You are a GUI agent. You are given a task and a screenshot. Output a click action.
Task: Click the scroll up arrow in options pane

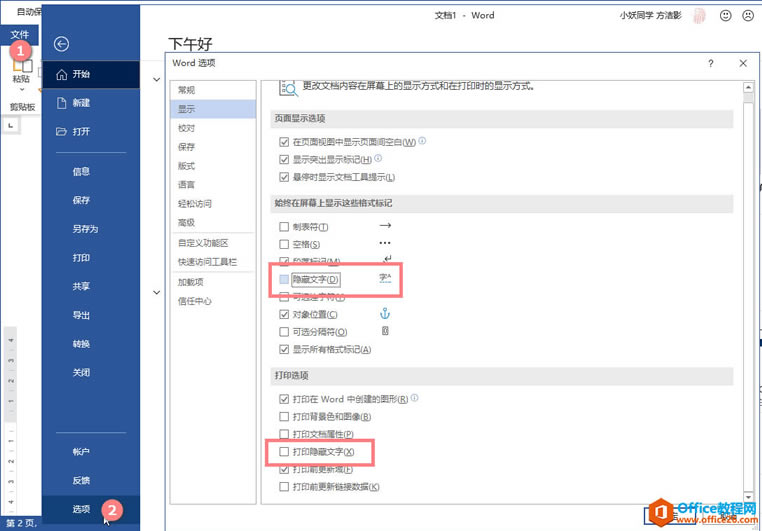pos(748,87)
